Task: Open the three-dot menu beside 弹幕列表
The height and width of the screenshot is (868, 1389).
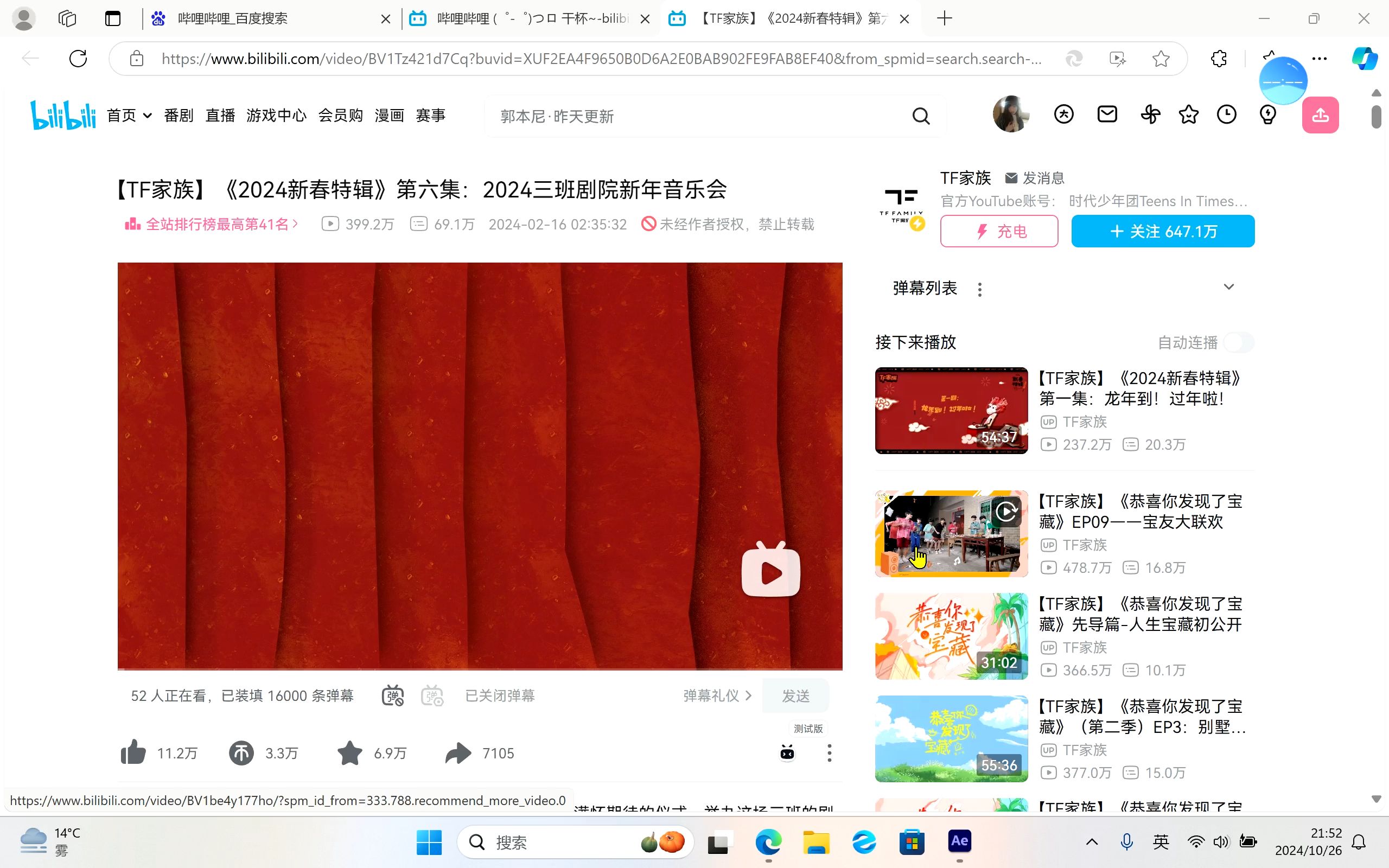Action: click(x=979, y=289)
